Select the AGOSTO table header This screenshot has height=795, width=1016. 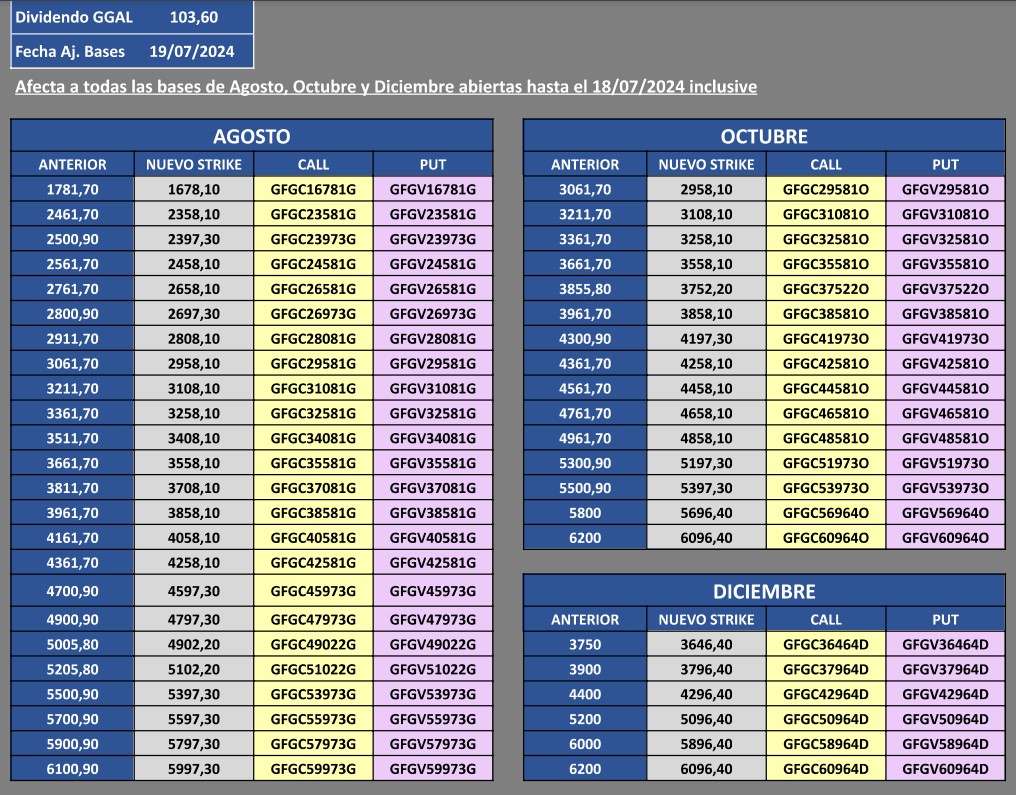250,135
